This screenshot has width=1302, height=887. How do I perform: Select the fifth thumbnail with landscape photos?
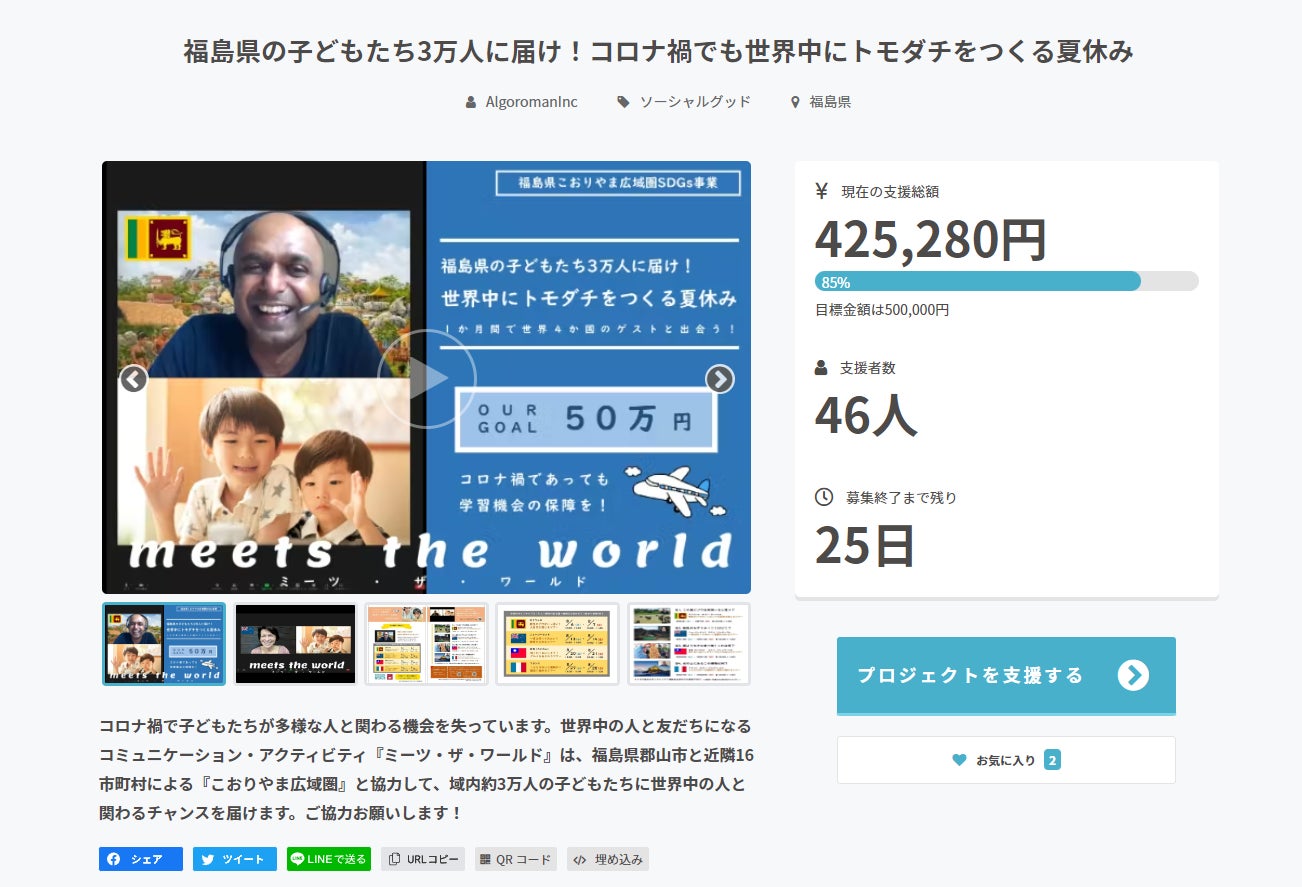[x=688, y=644]
